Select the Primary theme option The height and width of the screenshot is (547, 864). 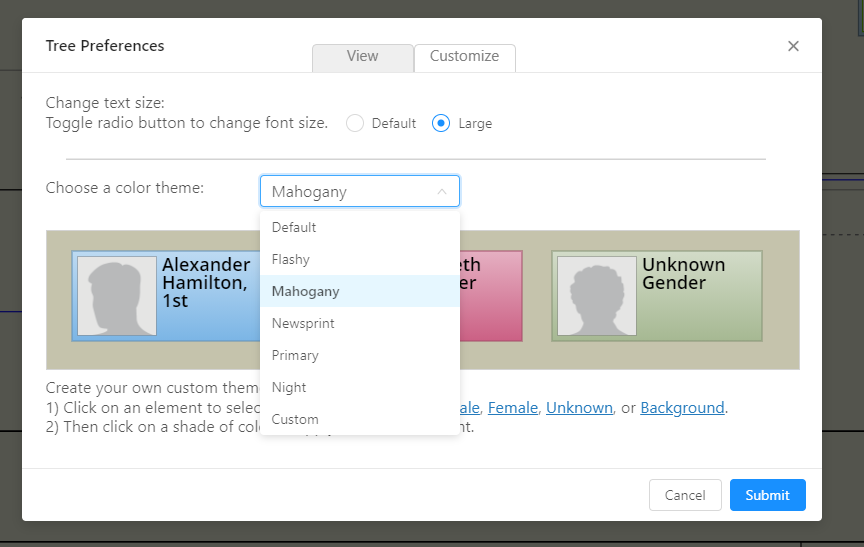pos(295,355)
